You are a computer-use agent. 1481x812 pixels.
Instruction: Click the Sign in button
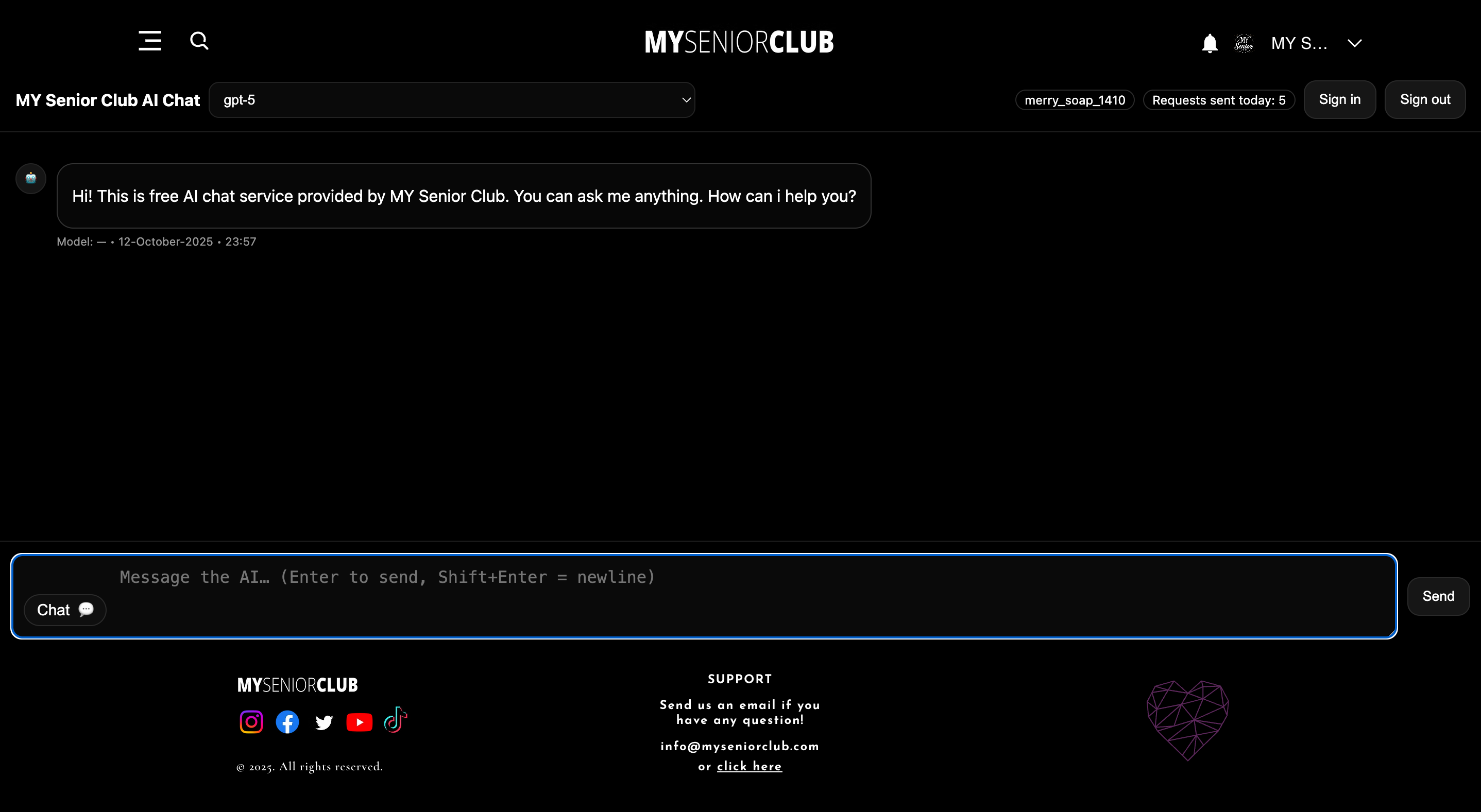click(1339, 99)
